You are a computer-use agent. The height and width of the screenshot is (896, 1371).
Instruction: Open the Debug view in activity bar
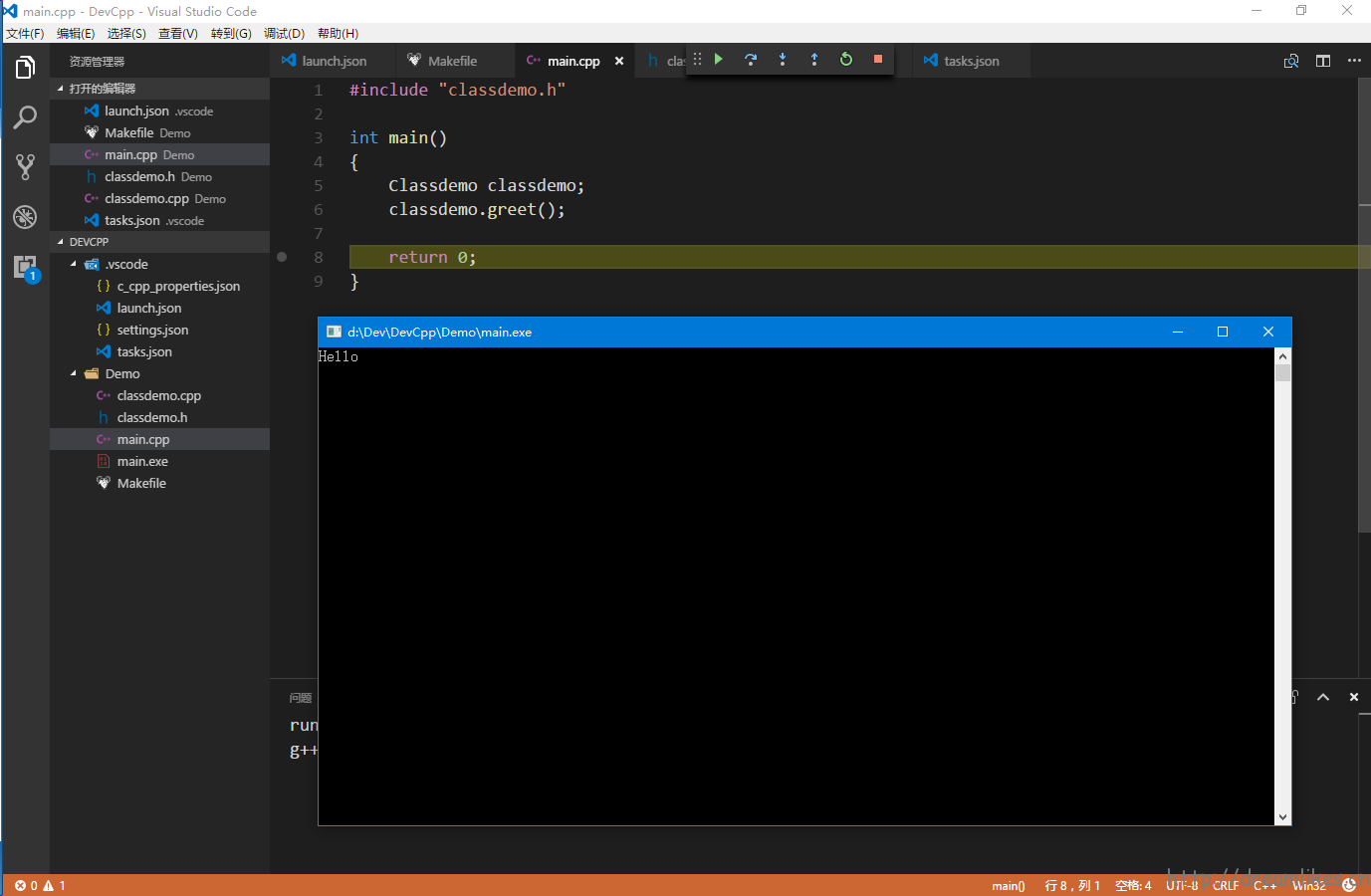(x=25, y=217)
